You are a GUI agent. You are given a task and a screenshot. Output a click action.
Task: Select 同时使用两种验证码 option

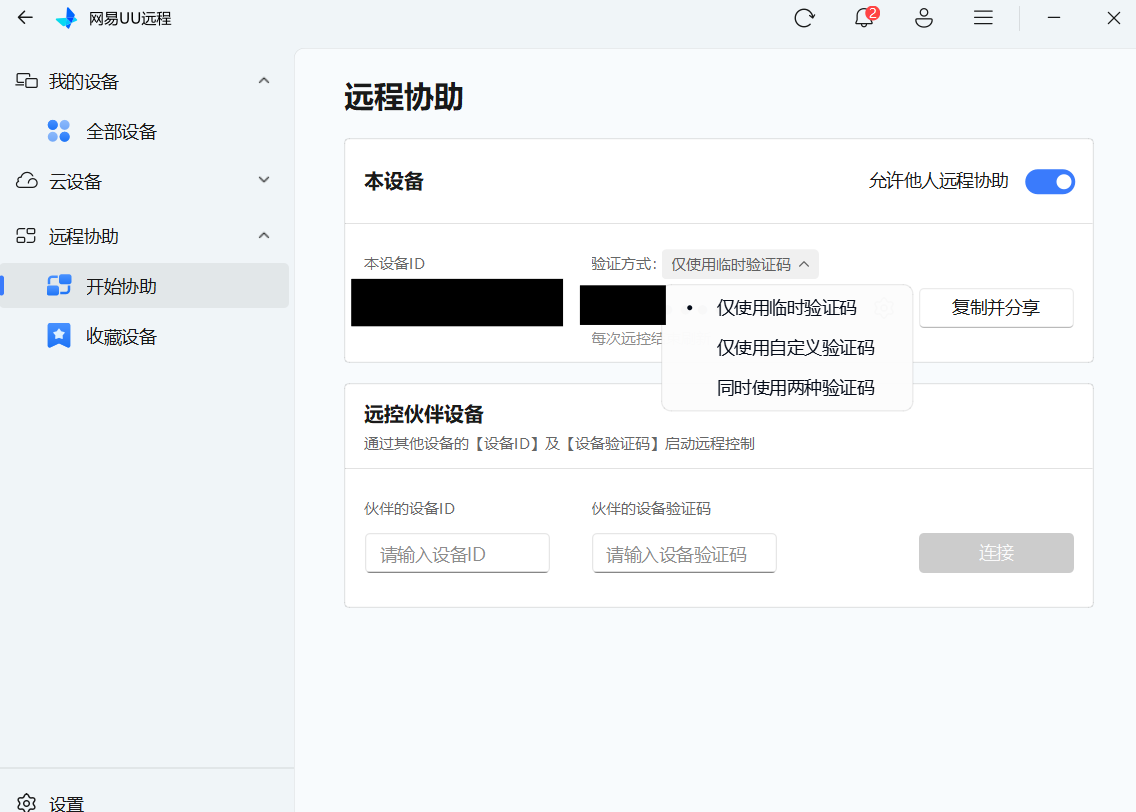787,388
